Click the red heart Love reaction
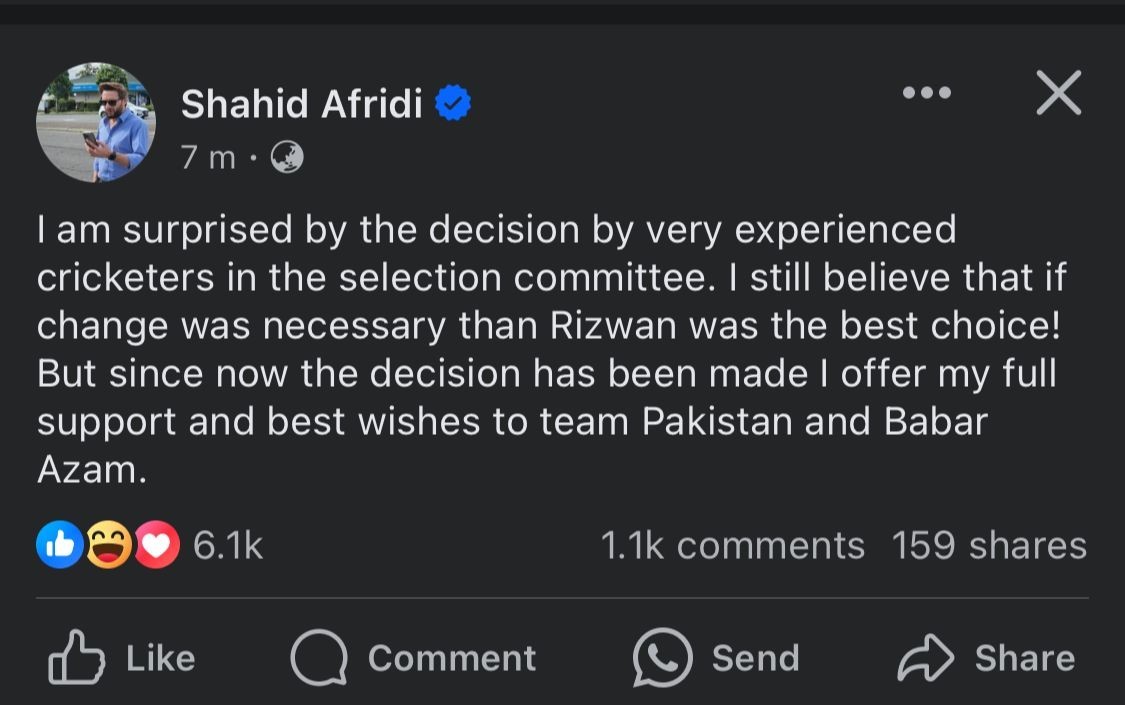1125x705 pixels. tap(156, 545)
